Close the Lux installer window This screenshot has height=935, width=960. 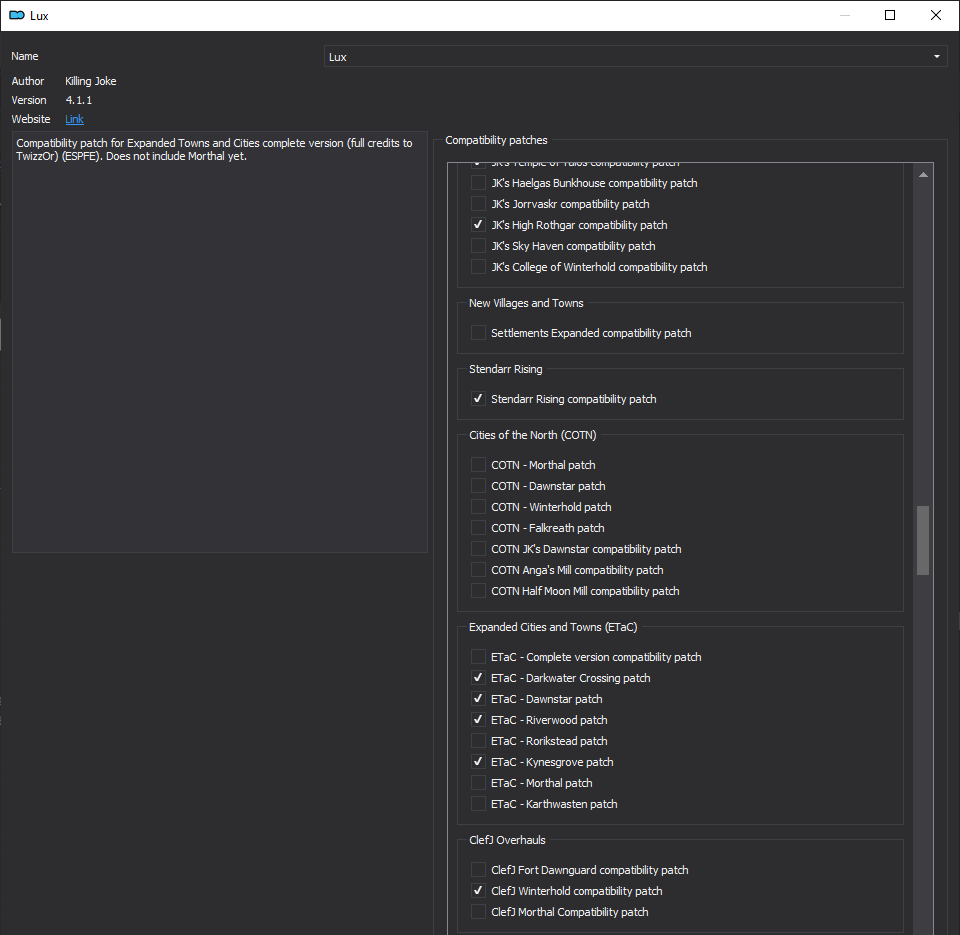936,15
